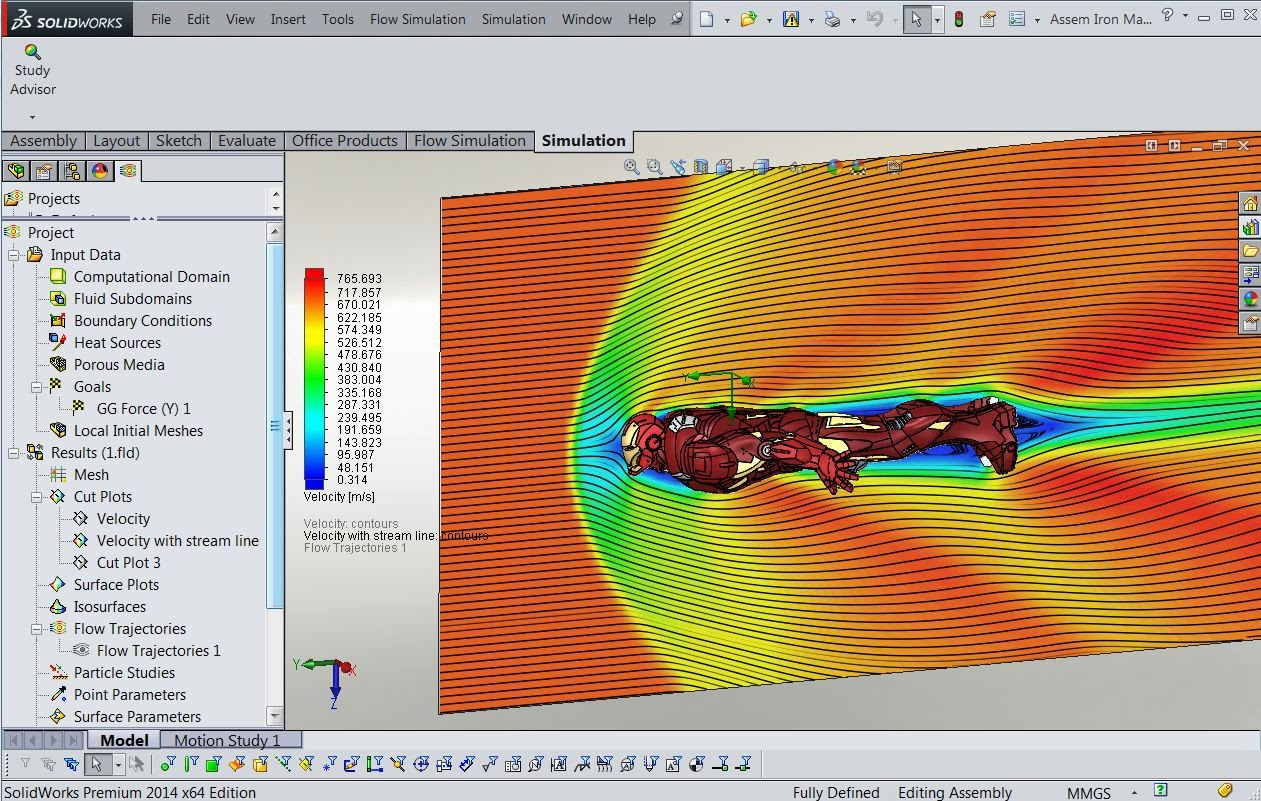Open the Flow Simulation menu
The image size is (1261, 801).
(x=417, y=19)
